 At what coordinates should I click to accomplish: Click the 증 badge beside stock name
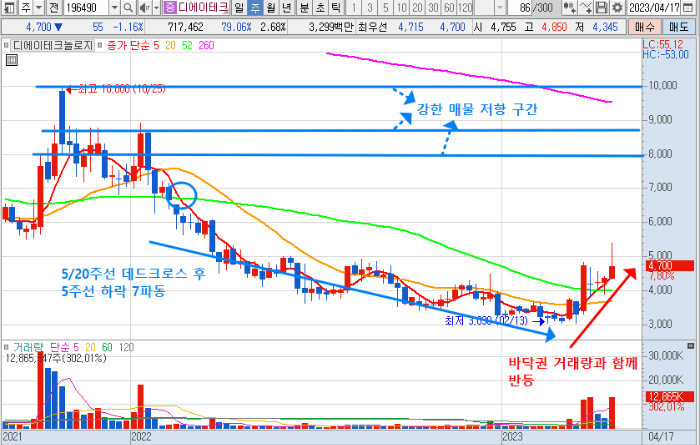click(169, 7)
